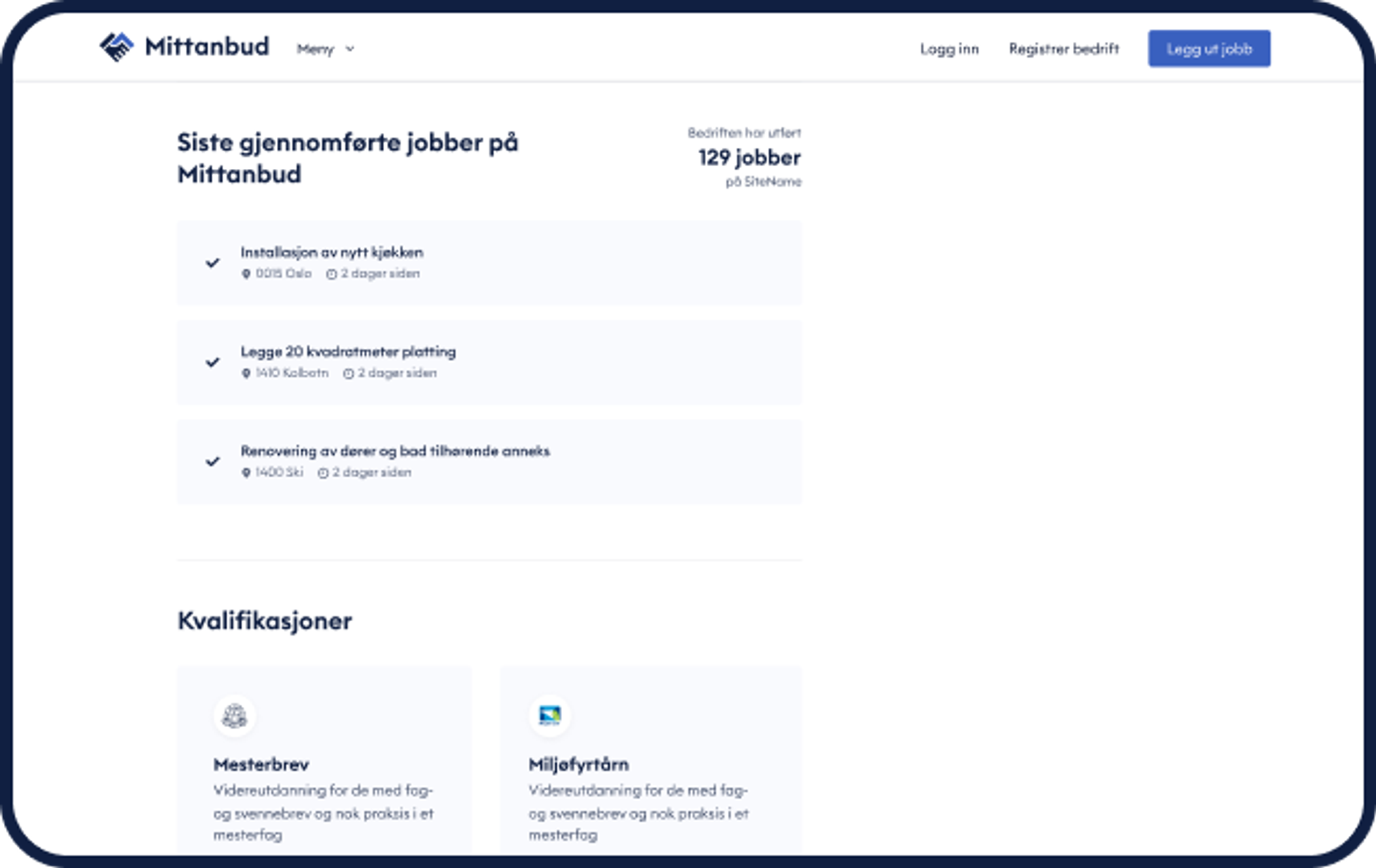Click clock icon in Kolbotn job row
This screenshot has width=1376, height=868.
pos(348,374)
